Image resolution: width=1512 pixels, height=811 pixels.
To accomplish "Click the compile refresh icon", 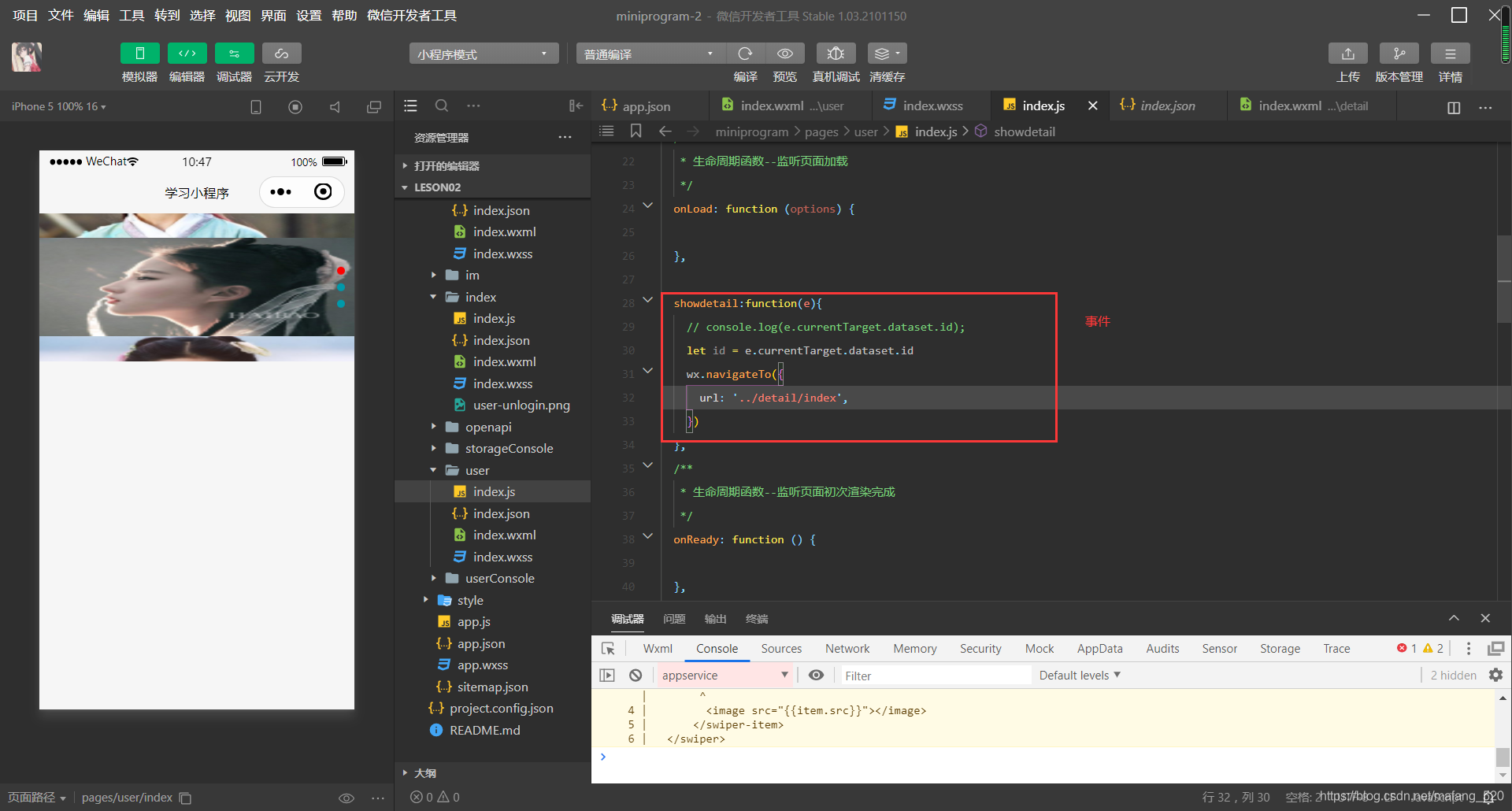I will [x=745, y=54].
